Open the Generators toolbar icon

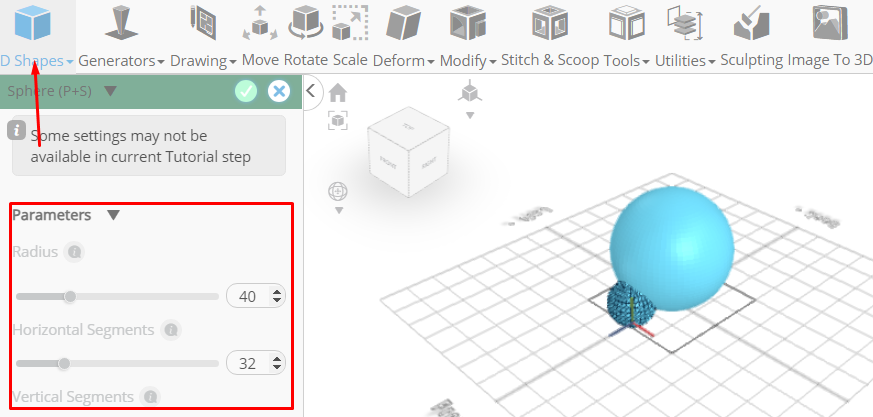(x=121, y=22)
